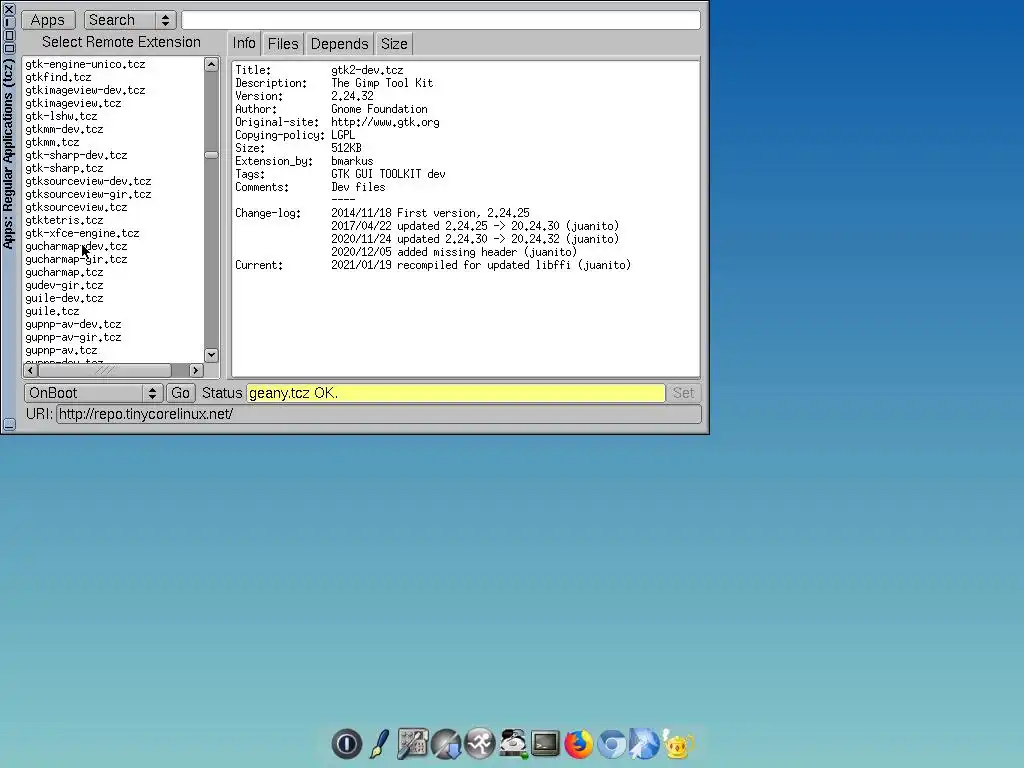
Task: Open the Search dropdown selector
Action: (130, 20)
